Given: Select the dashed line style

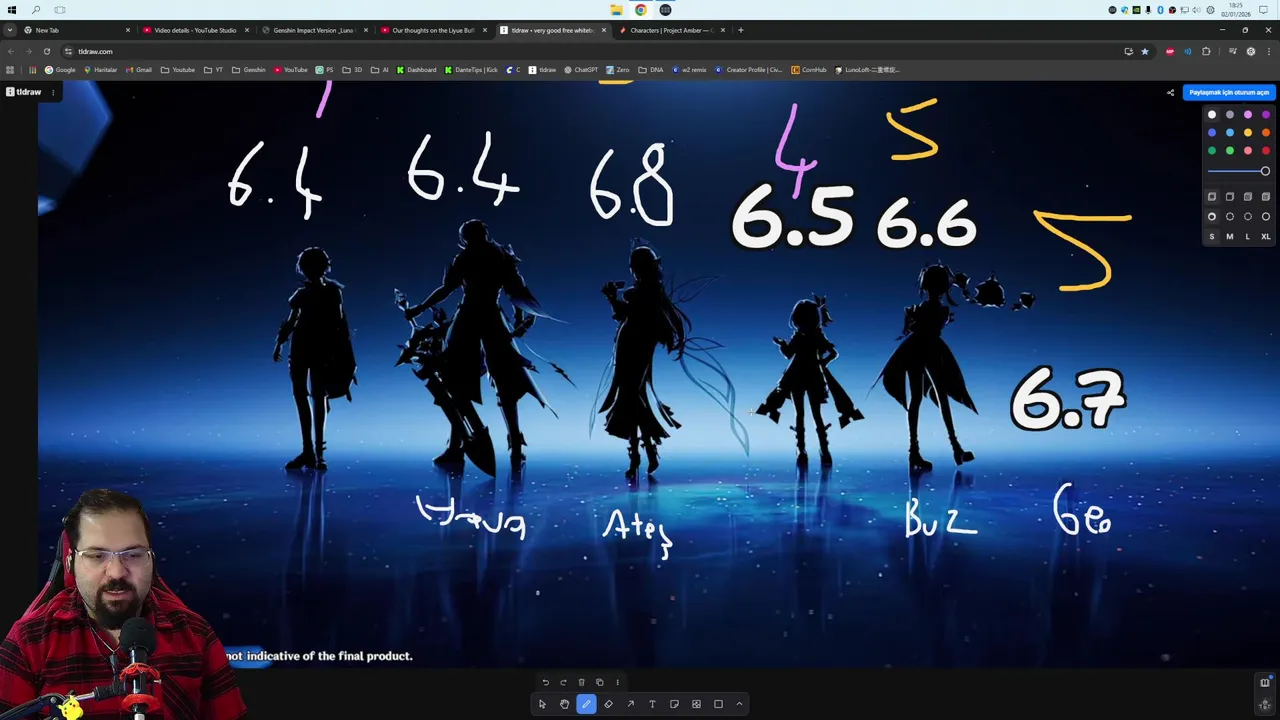Looking at the screenshot, I should coord(1230,217).
